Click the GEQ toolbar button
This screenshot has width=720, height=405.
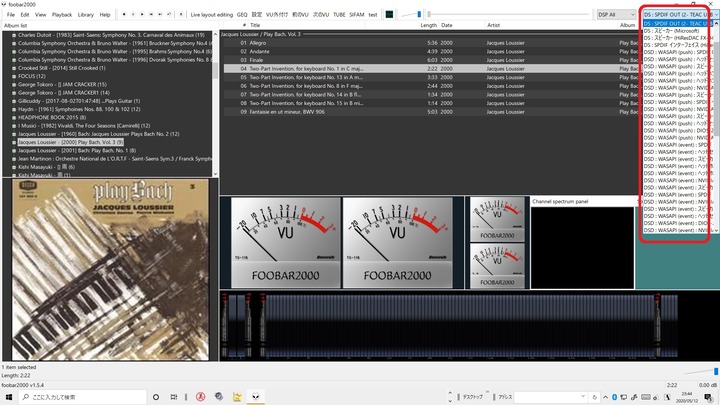tap(242, 15)
